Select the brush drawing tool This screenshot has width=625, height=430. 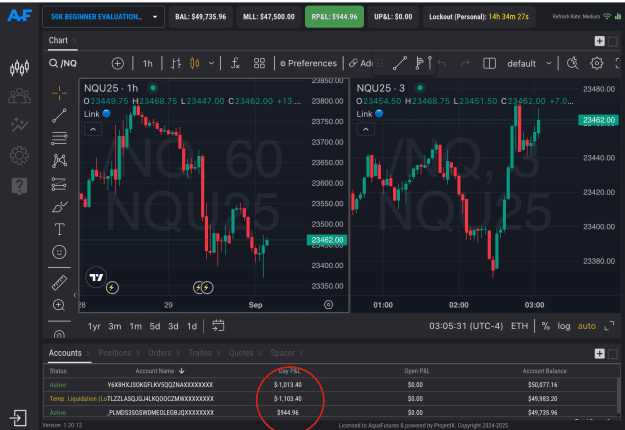coord(59,207)
